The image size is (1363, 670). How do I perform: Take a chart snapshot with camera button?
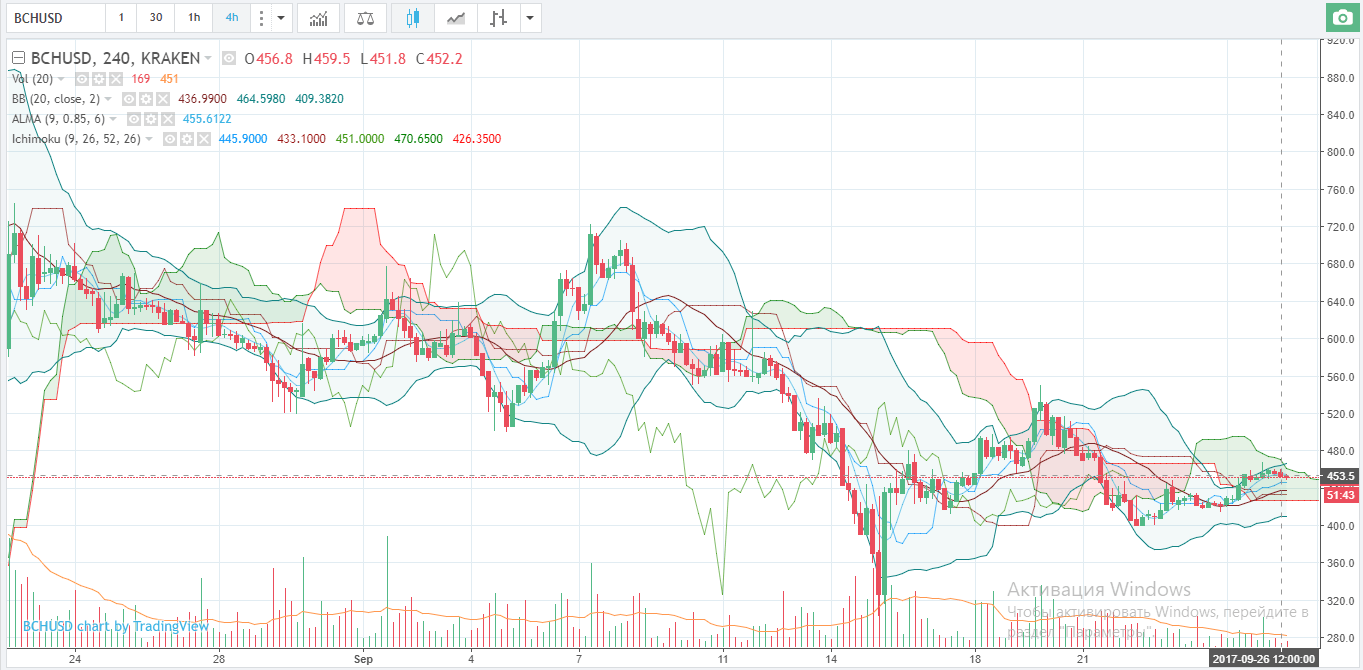click(x=1341, y=17)
